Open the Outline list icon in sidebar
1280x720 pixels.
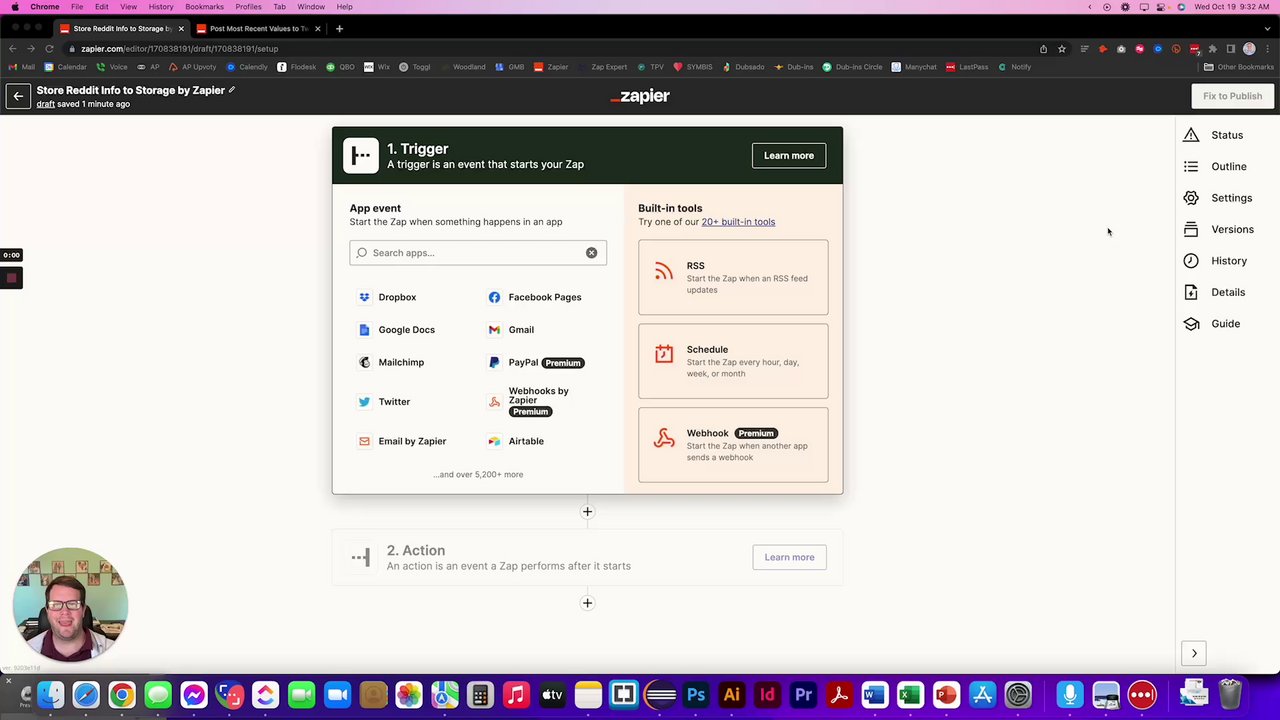click(x=1191, y=167)
